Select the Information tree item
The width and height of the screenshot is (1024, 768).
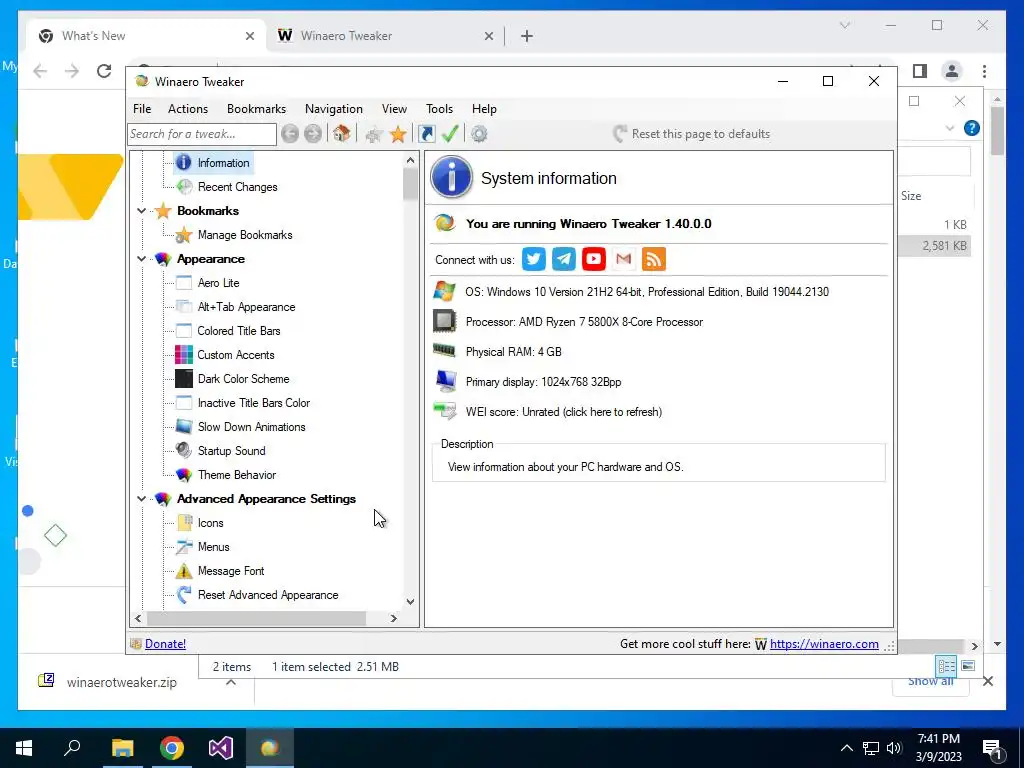click(223, 163)
